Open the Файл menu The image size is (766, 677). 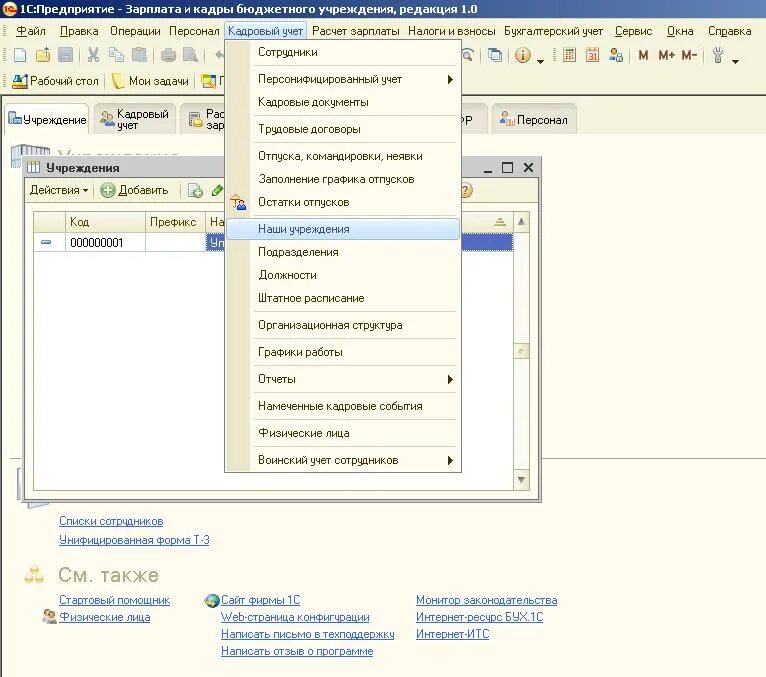click(30, 31)
